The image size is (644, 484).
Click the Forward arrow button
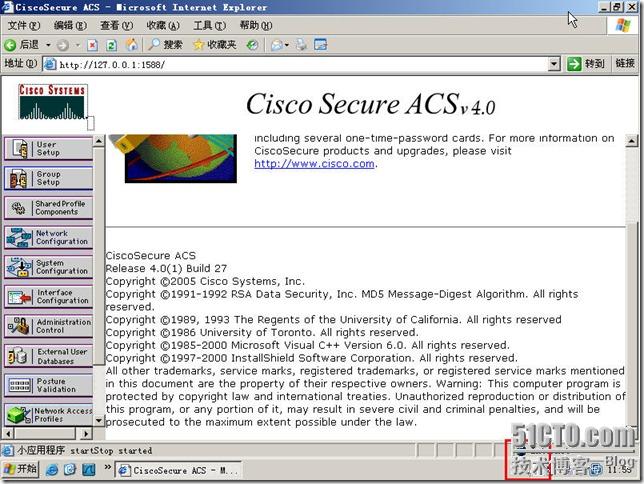click(x=62, y=45)
